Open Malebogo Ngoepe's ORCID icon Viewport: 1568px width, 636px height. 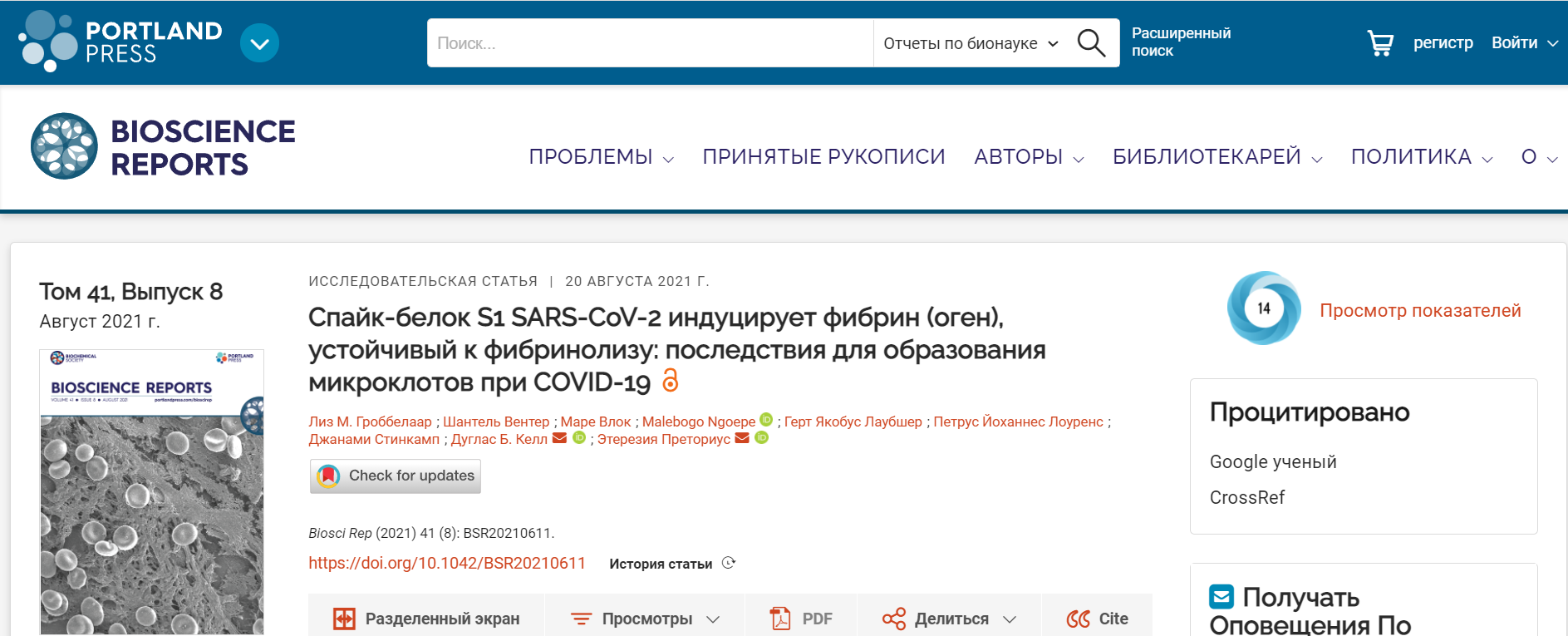(x=766, y=420)
